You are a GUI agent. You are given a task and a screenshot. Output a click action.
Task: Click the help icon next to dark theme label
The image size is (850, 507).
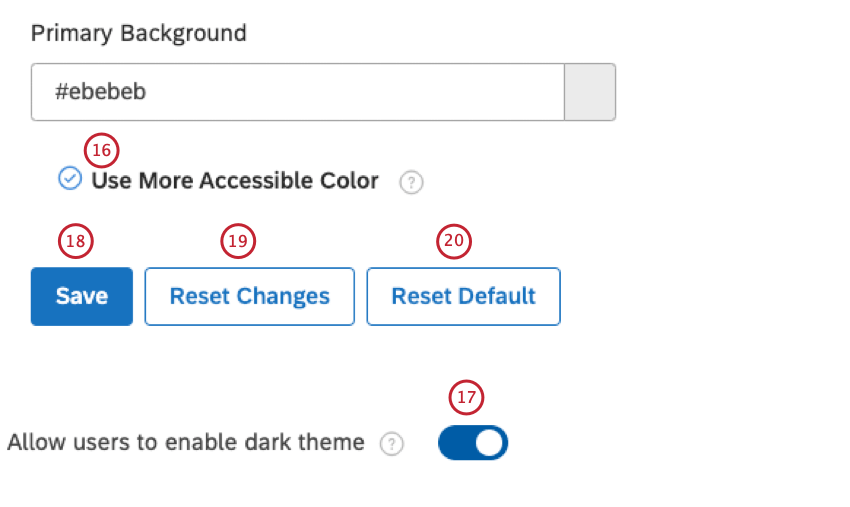[392, 444]
